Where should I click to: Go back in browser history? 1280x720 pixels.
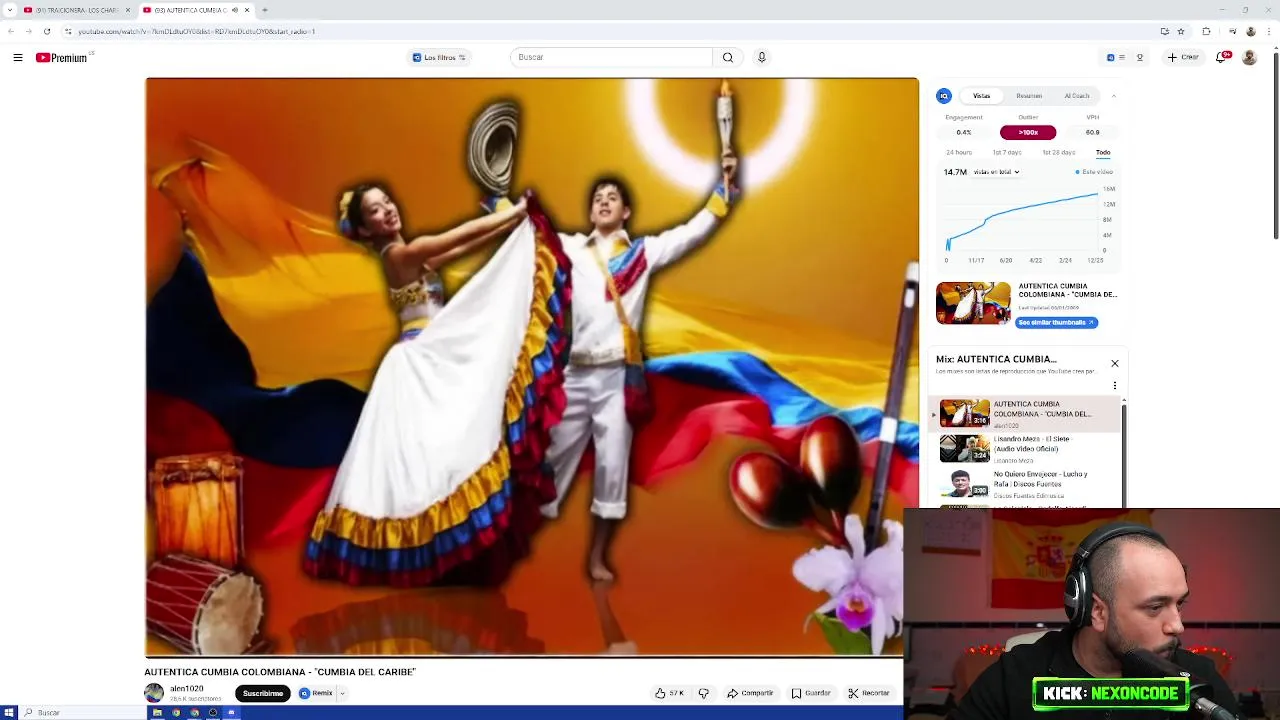click(x=11, y=31)
